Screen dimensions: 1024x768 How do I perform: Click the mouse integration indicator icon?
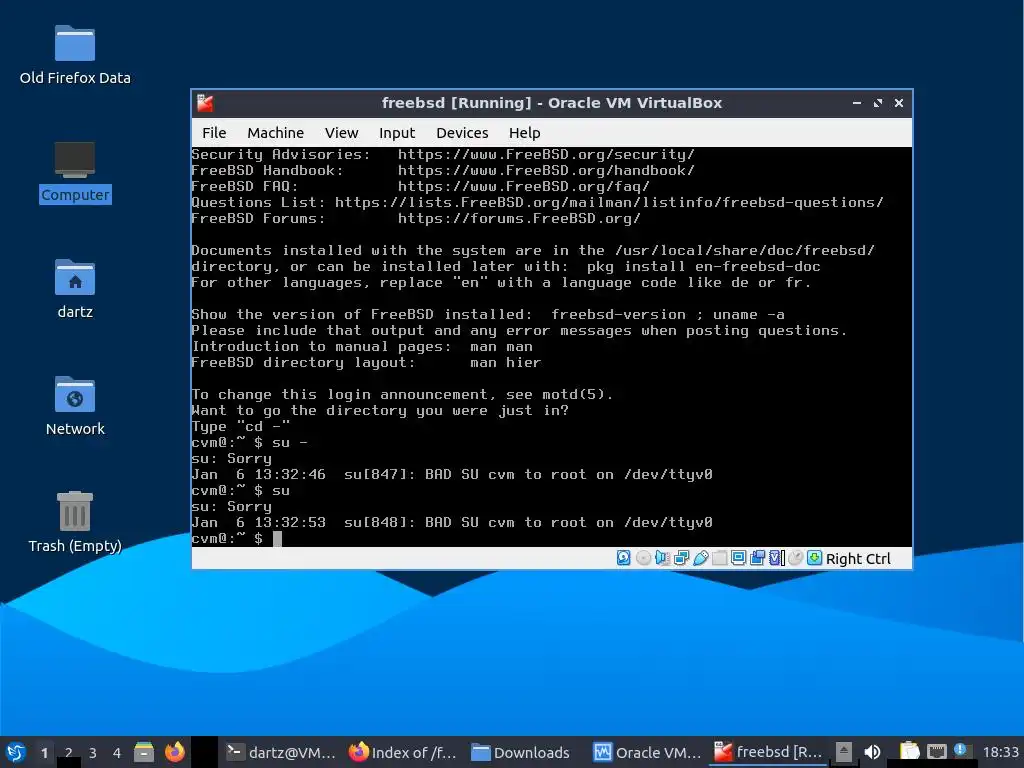(795, 558)
